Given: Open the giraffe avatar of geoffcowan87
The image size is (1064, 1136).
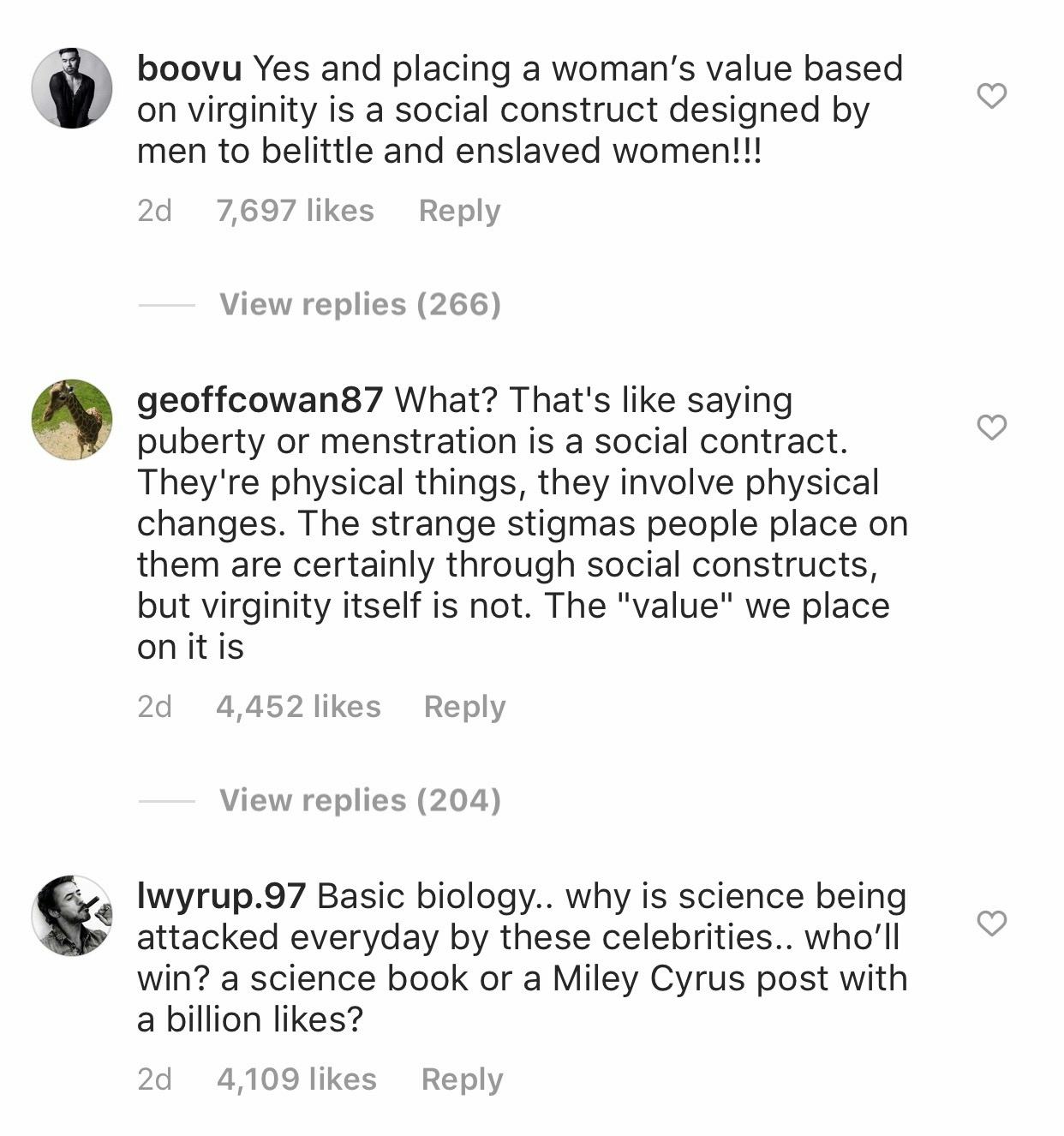Looking at the screenshot, I should [72, 420].
